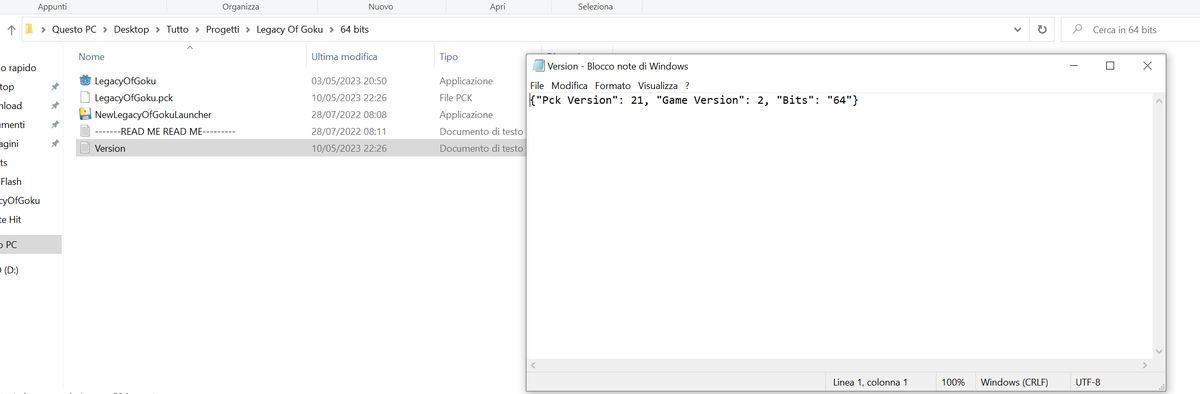
Task: Refresh the 64 bits folder view
Action: [1042, 30]
